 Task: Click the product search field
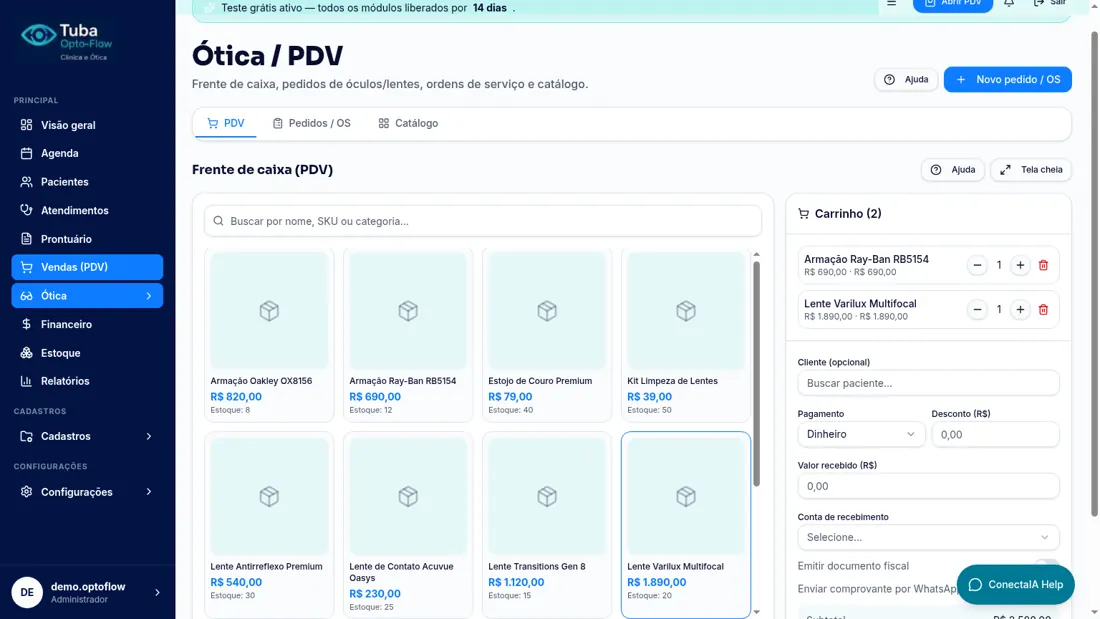(483, 221)
